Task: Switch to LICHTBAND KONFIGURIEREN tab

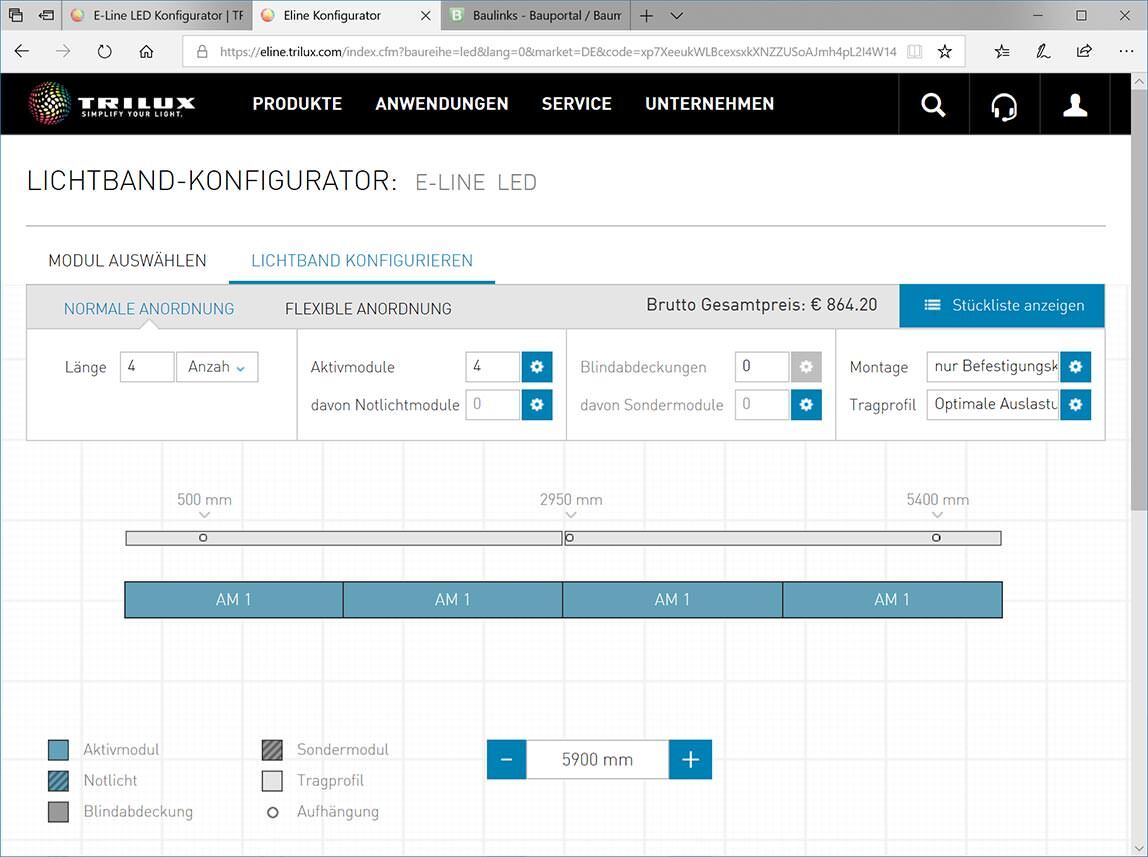Action: [362, 261]
